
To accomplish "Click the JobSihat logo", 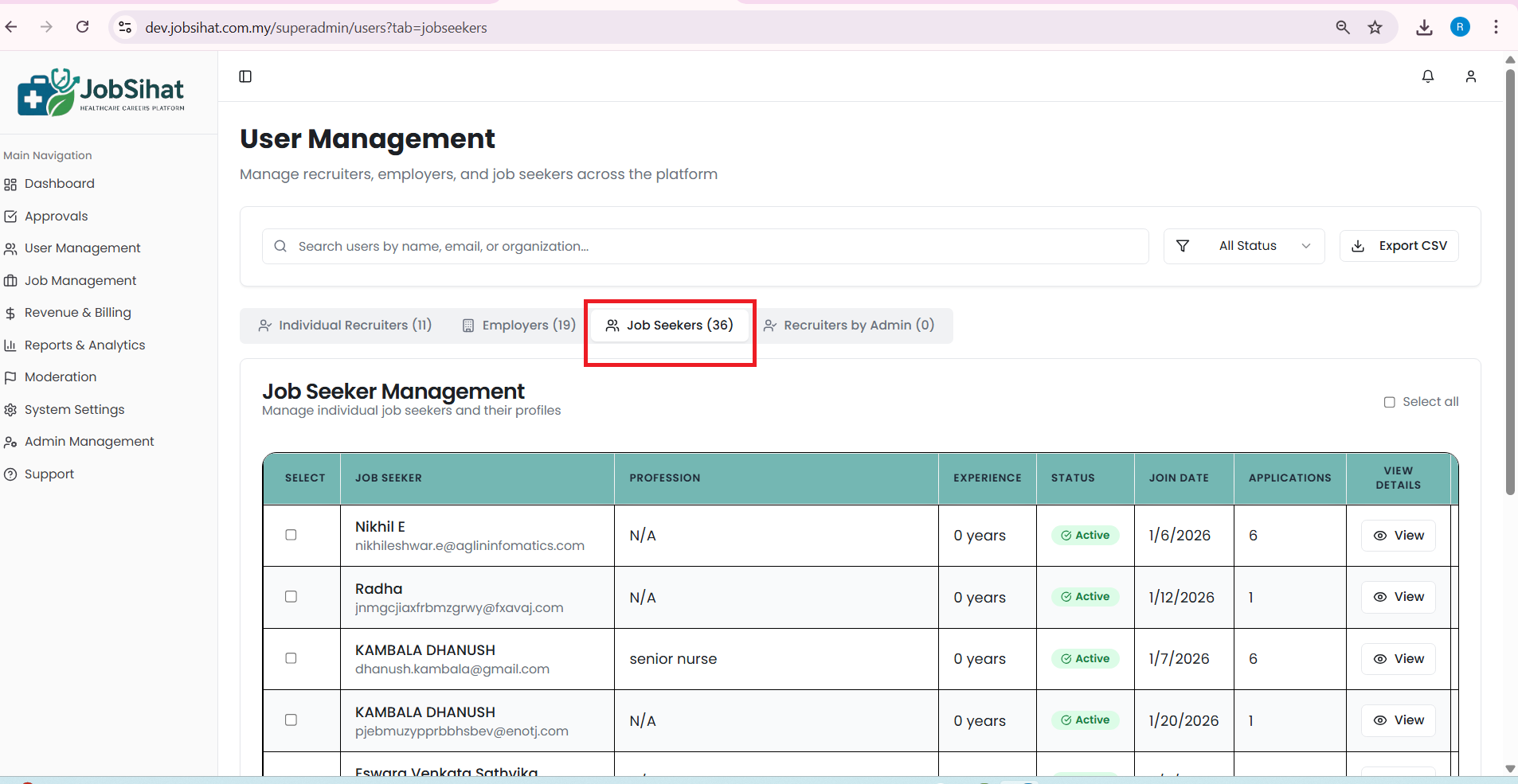I will 101,92.
